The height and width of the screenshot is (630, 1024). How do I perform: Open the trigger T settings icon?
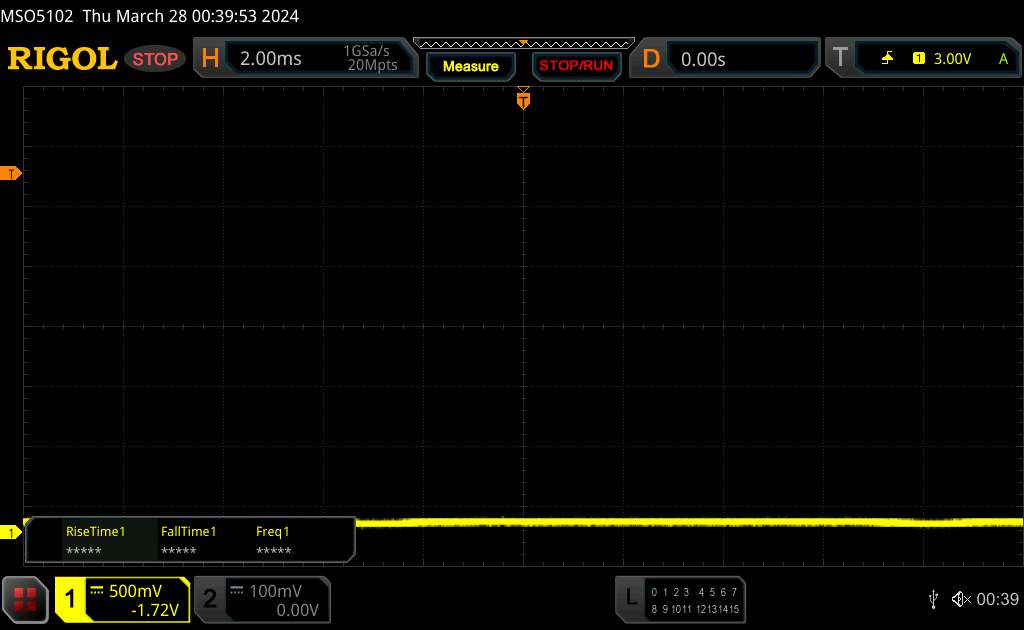click(x=840, y=57)
